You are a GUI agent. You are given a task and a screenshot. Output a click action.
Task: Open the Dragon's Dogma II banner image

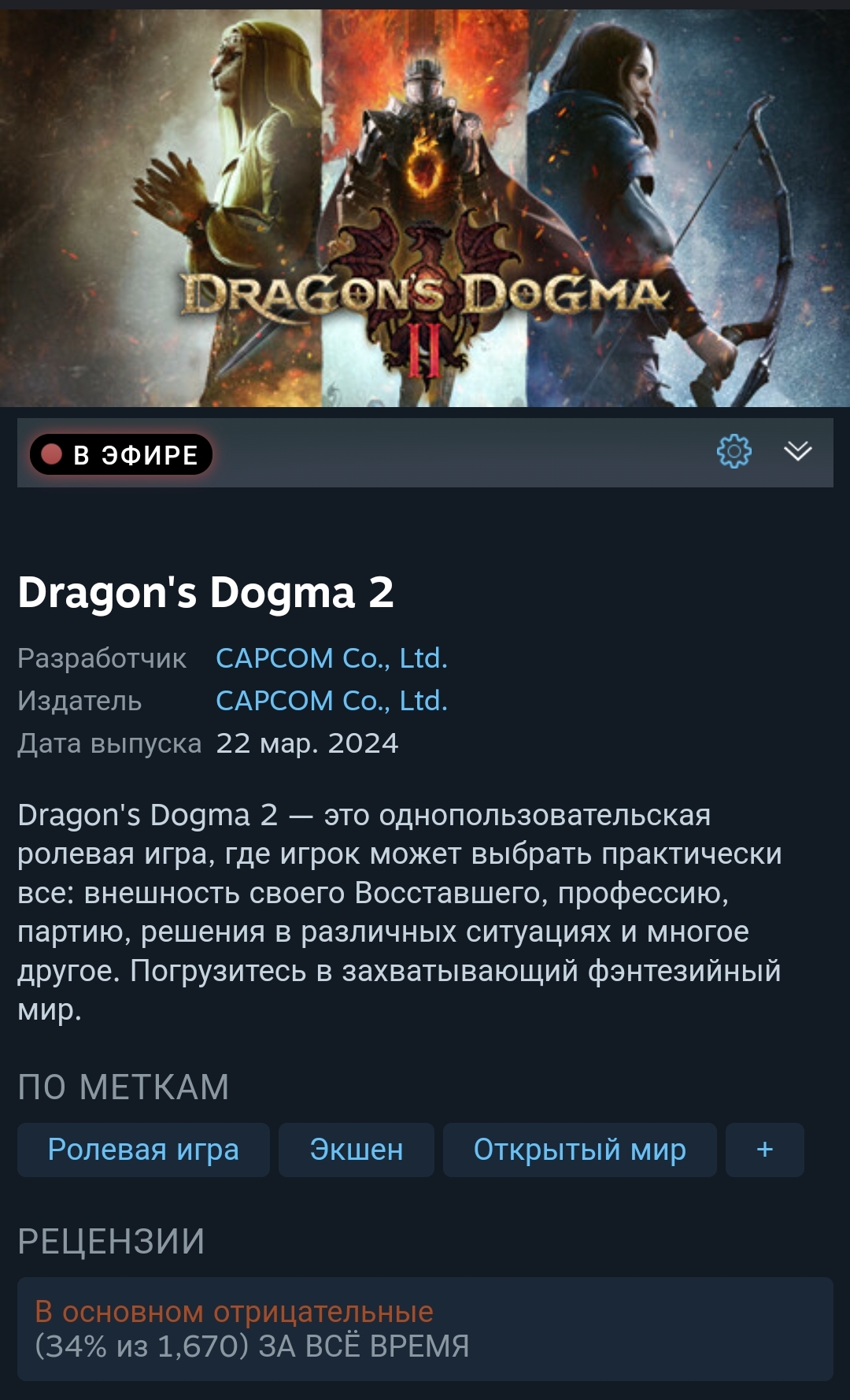[x=425, y=208]
